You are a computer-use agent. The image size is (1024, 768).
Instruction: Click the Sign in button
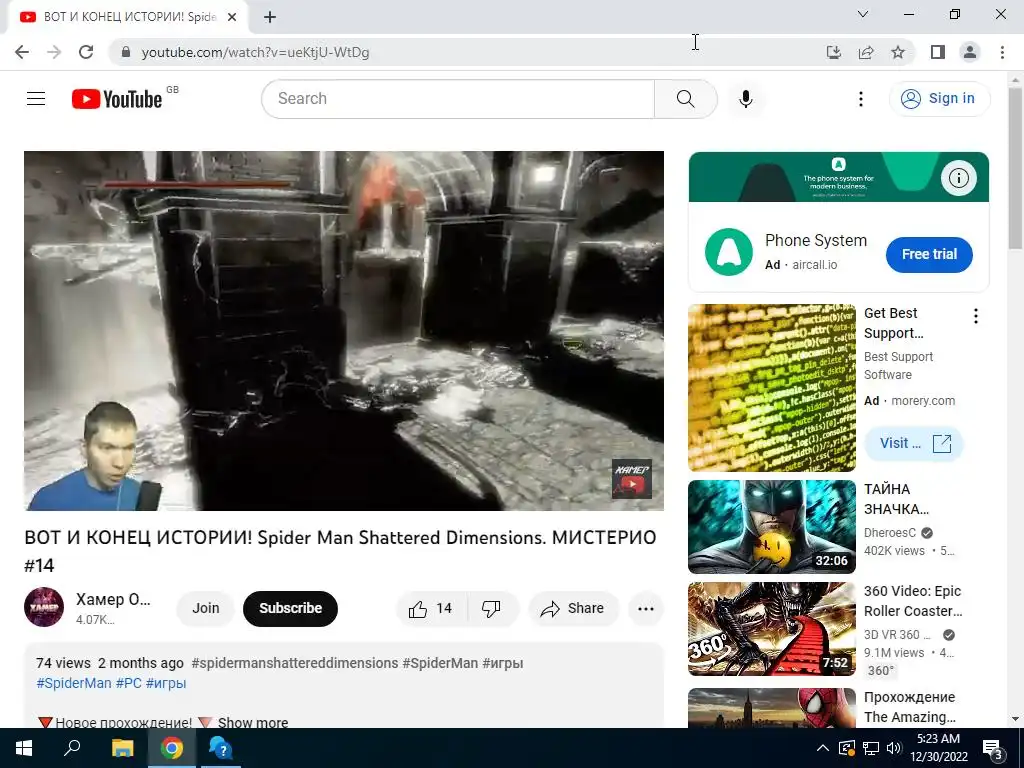(x=939, y=99)
